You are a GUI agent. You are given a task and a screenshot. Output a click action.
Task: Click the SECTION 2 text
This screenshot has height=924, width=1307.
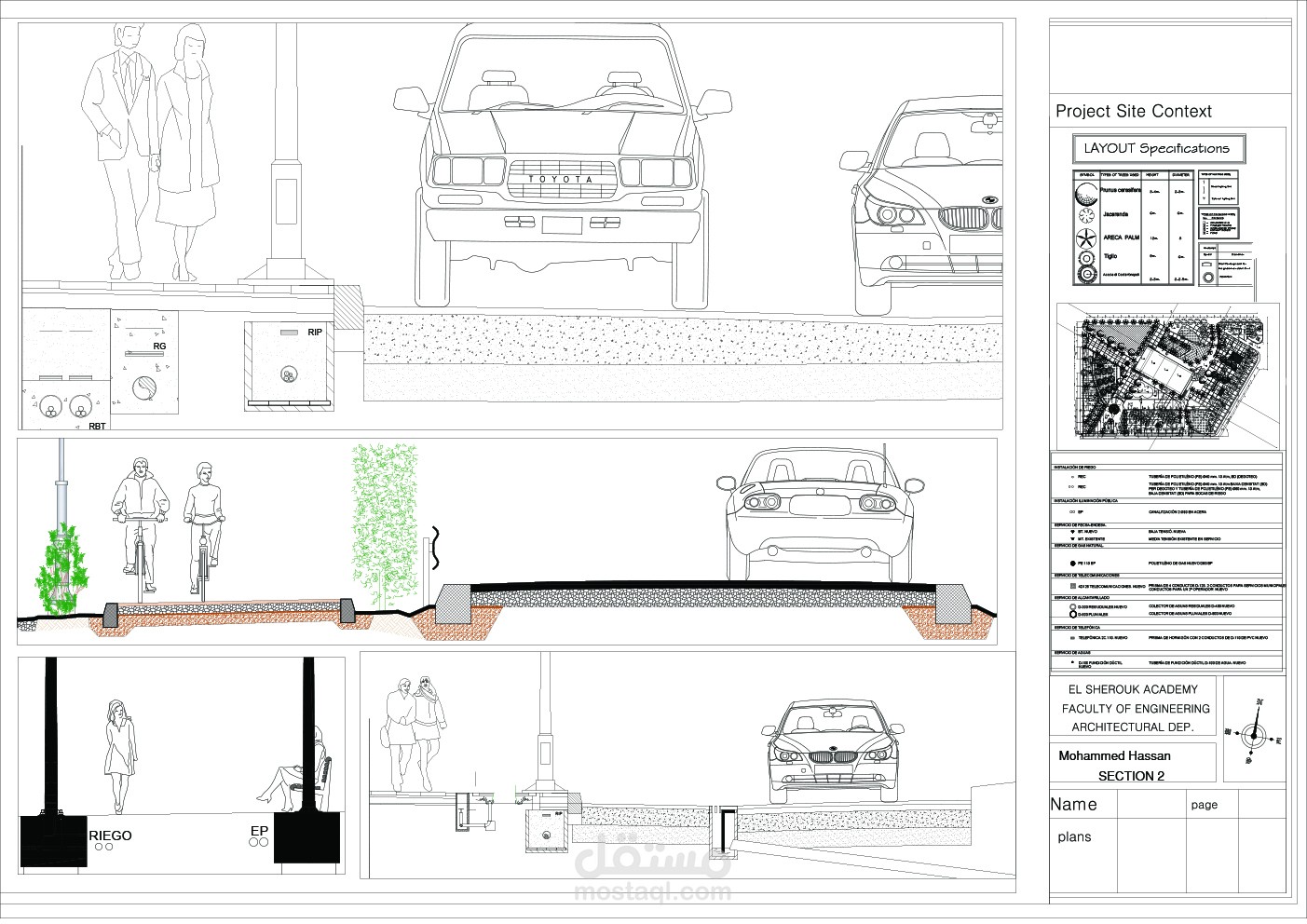coord(1131,776)
